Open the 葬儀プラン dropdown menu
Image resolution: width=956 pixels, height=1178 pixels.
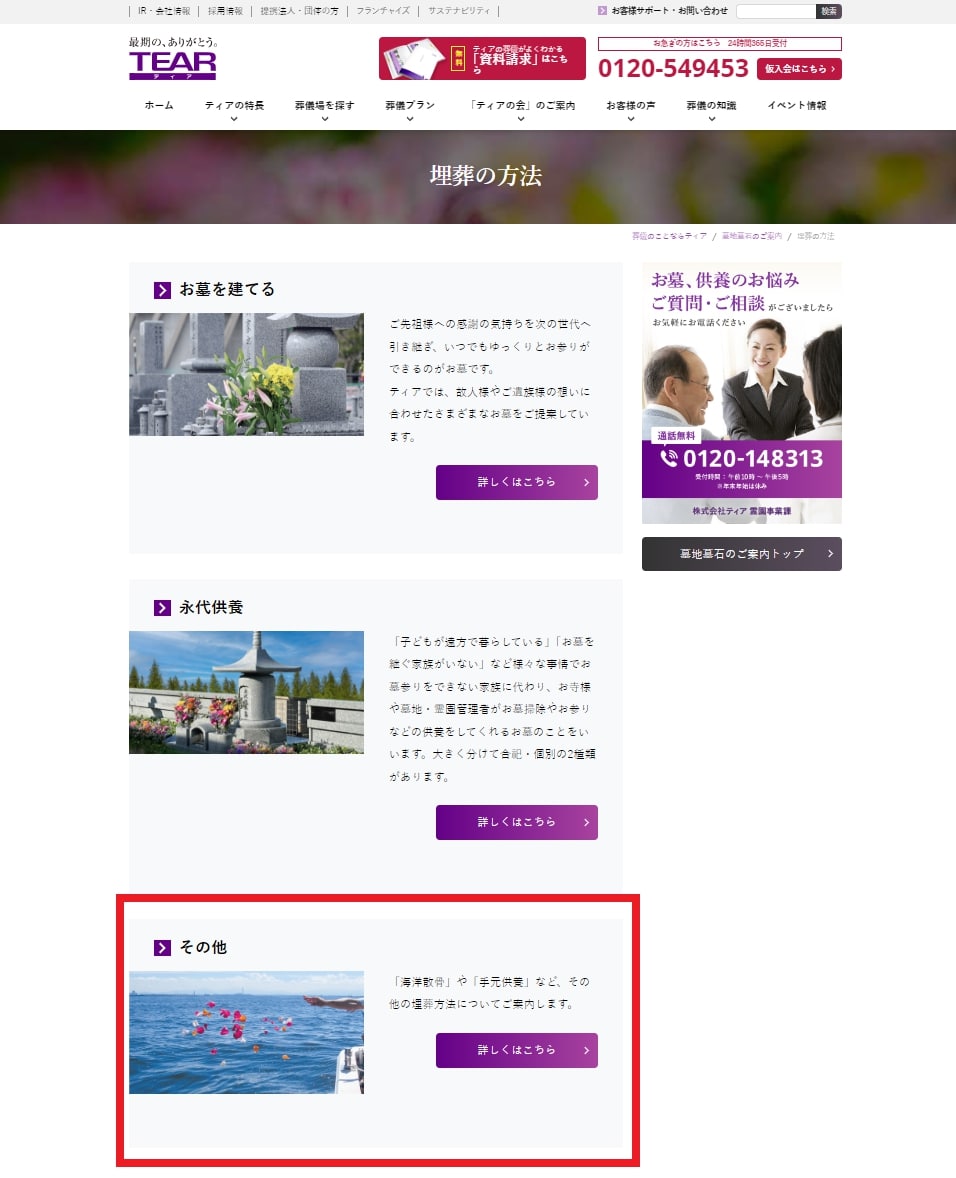(410, 119)
